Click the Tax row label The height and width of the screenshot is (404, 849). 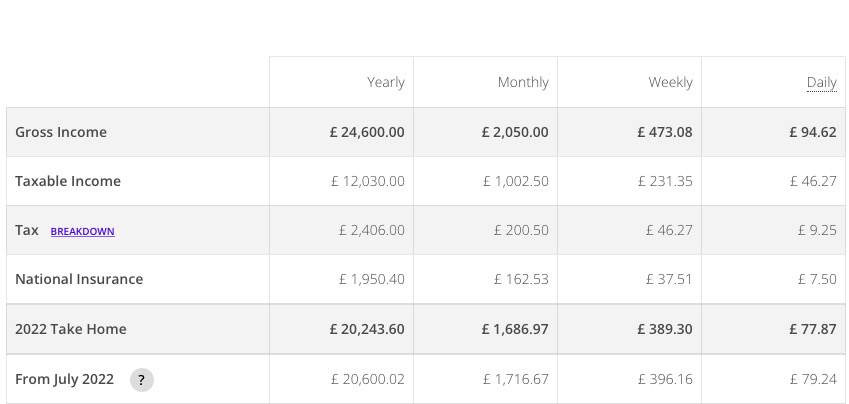pos(27,230)
